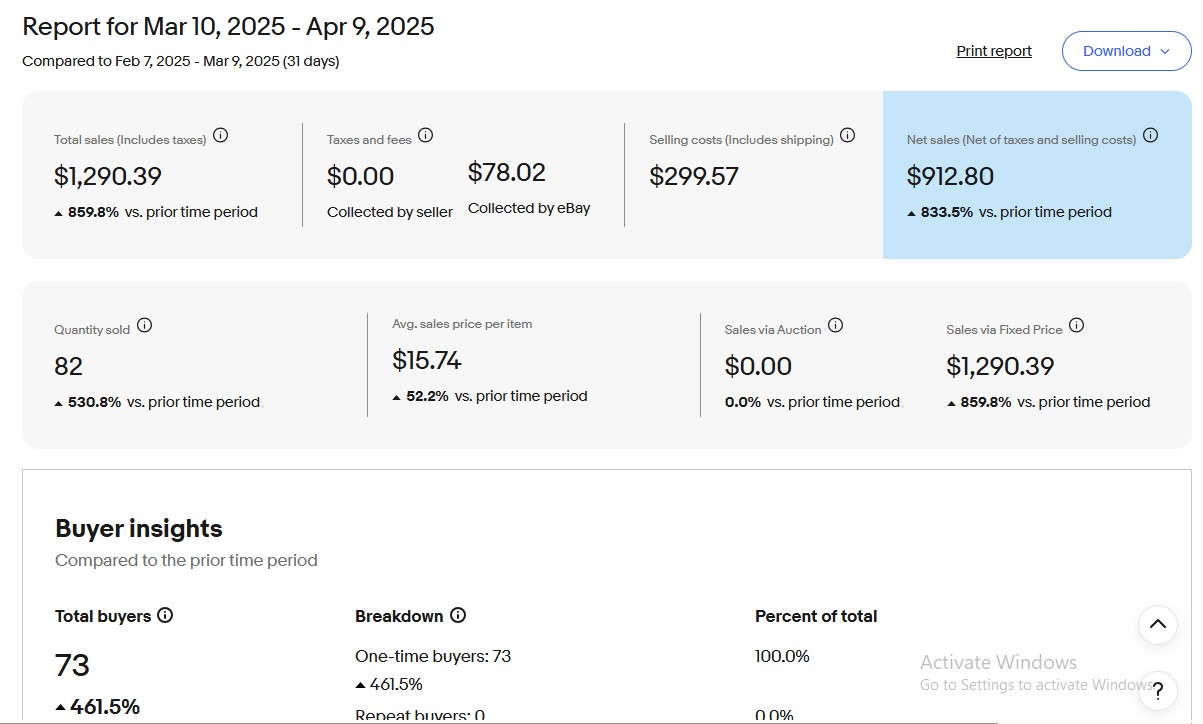Click the Print report link

coord(994,51)
